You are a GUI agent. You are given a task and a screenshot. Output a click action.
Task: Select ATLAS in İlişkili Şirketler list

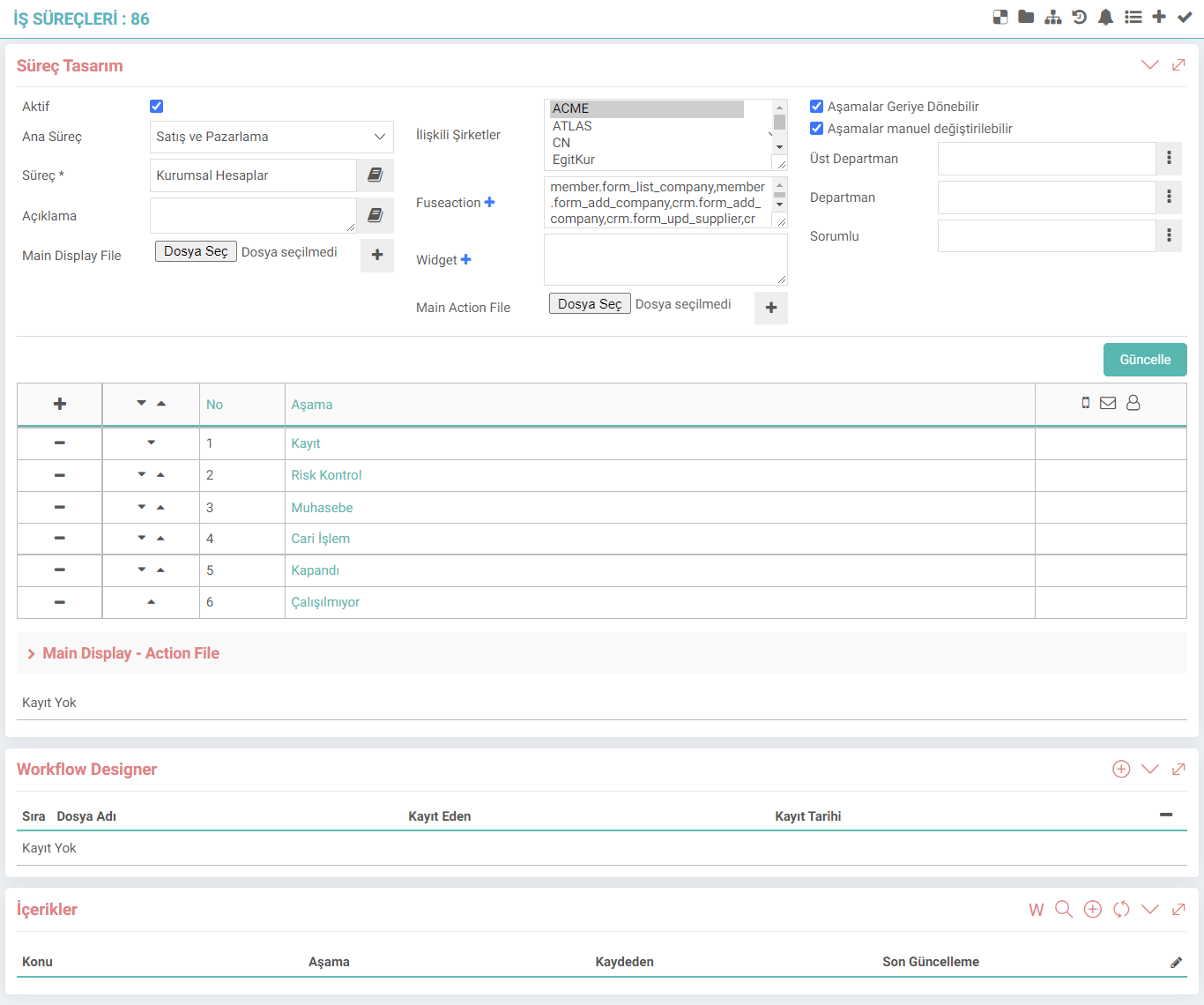(646, 126)
